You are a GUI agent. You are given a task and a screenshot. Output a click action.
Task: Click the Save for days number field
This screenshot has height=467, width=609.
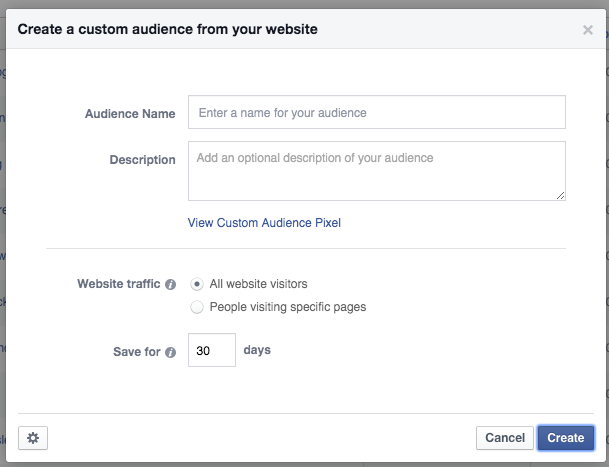click(x=211, y=351)
